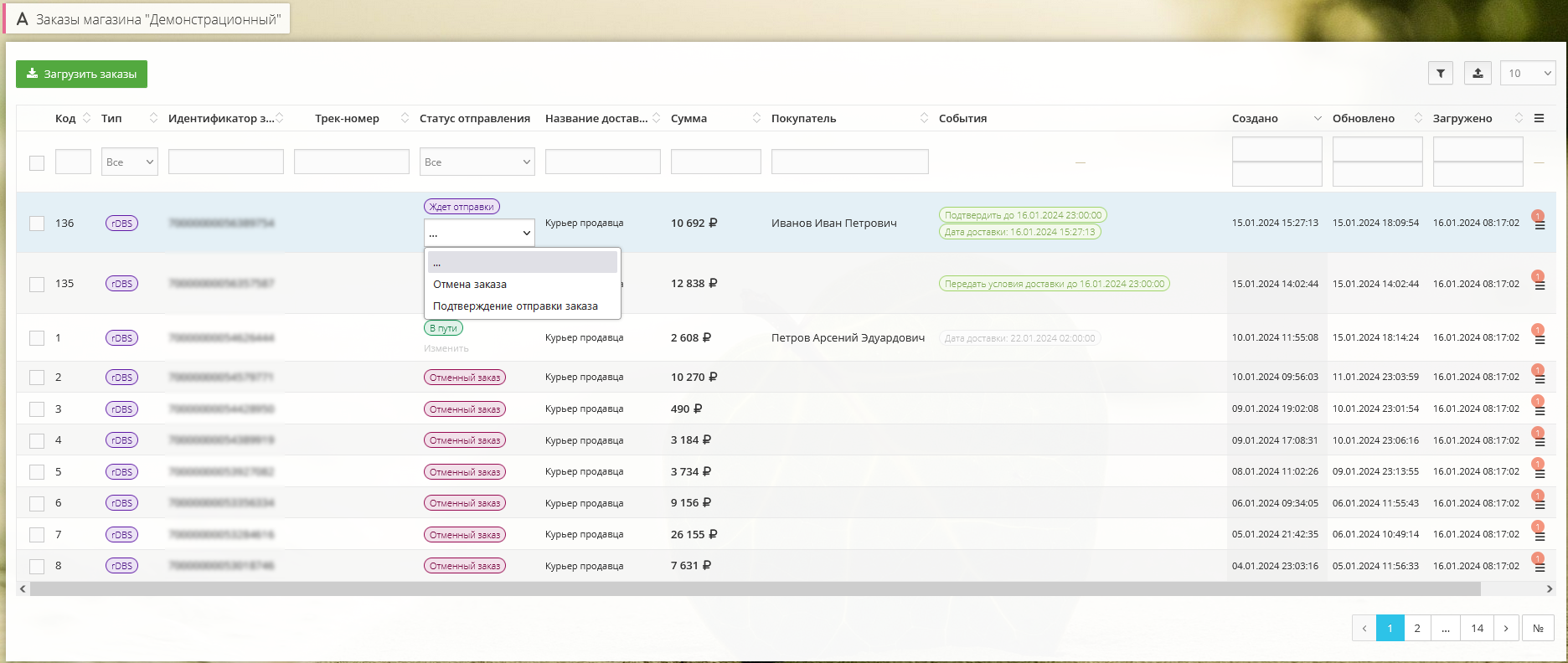Viewport: 1568px width, 663px height.
Task: Toggle the select-all checkbox in filter row
Action: coord(37,162)
